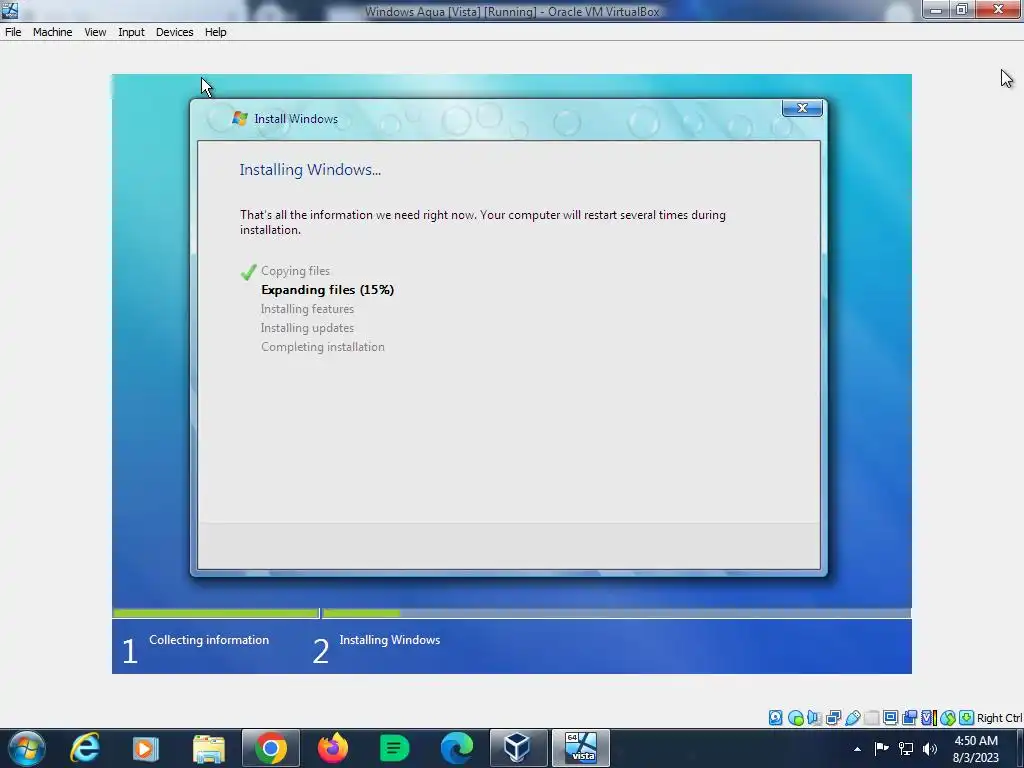This screenshot has height=768, width=1024.
Task: Click the Collecting information progress bar
Action: pos(216,613)
